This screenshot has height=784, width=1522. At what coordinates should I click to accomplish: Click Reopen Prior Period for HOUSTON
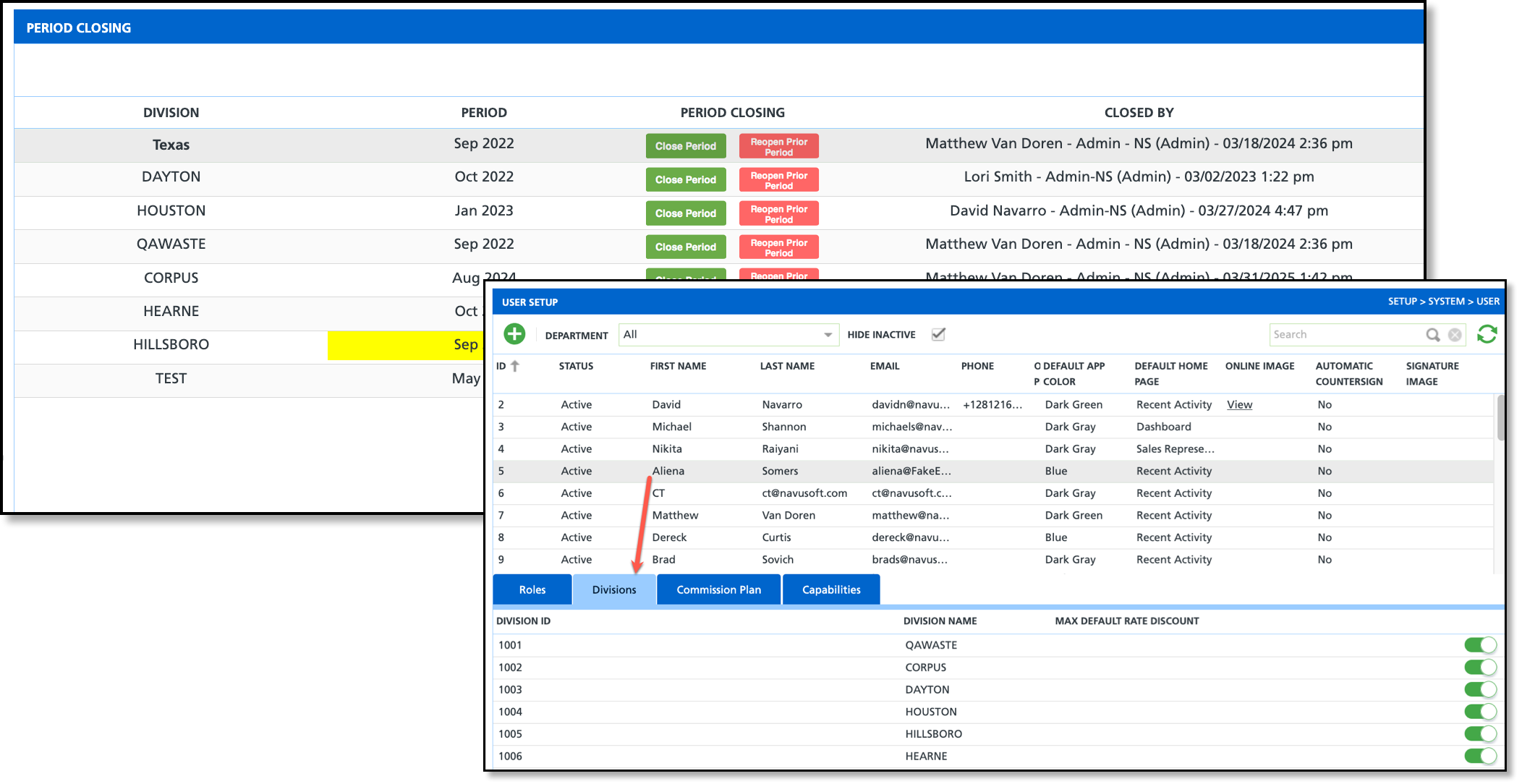(778, 213)
